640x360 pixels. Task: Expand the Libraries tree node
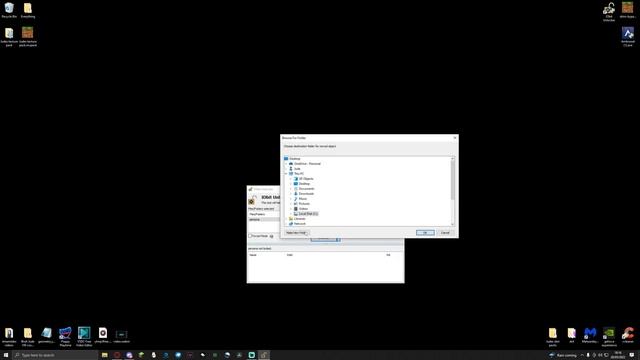point(286,219)
